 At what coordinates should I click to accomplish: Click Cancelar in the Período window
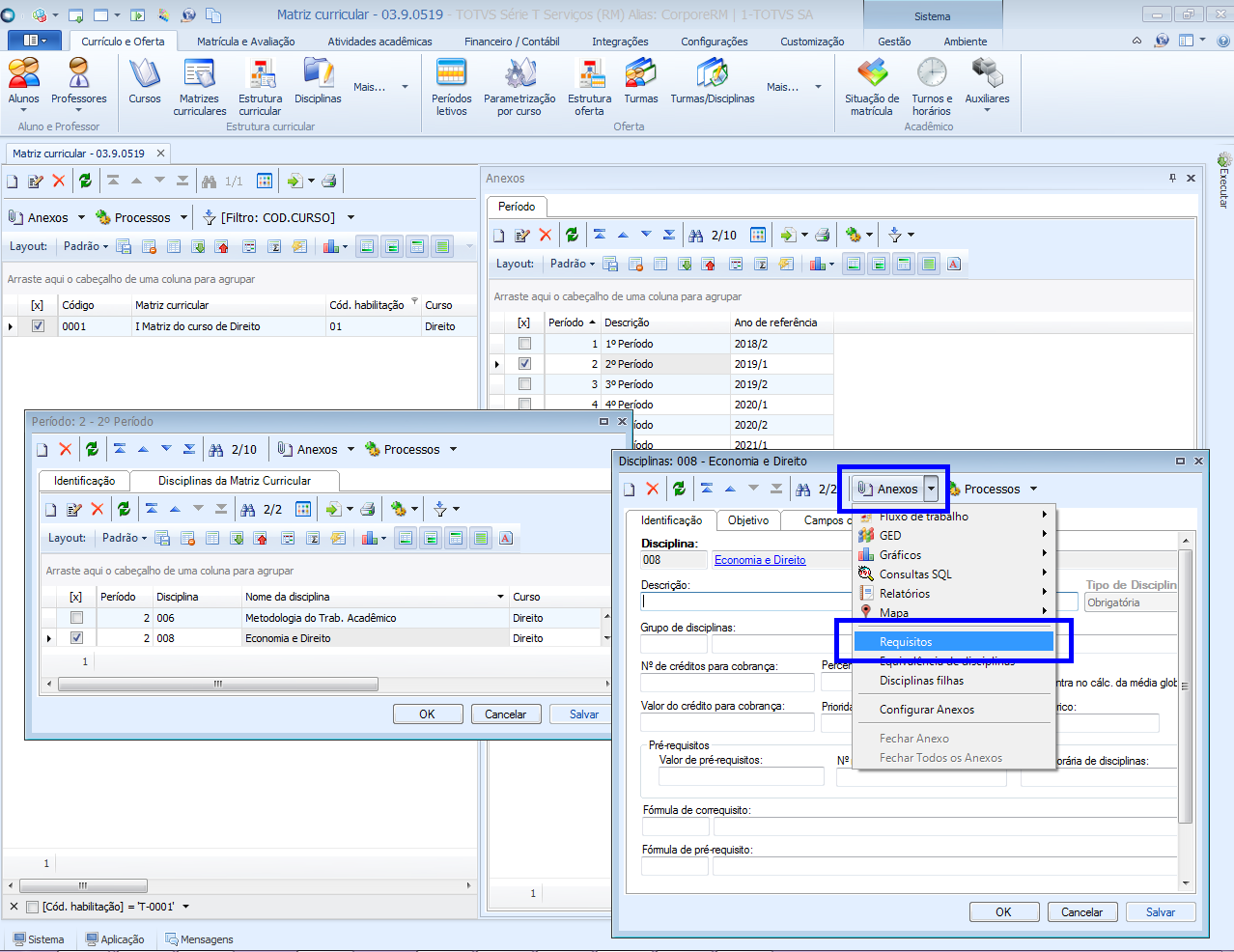click(505, 714)
